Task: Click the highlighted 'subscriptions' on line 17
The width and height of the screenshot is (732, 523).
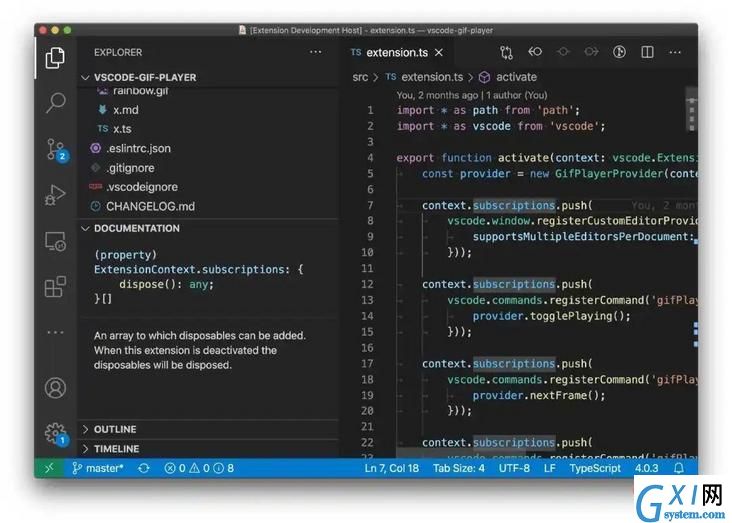Action: [x=514, y=364]
